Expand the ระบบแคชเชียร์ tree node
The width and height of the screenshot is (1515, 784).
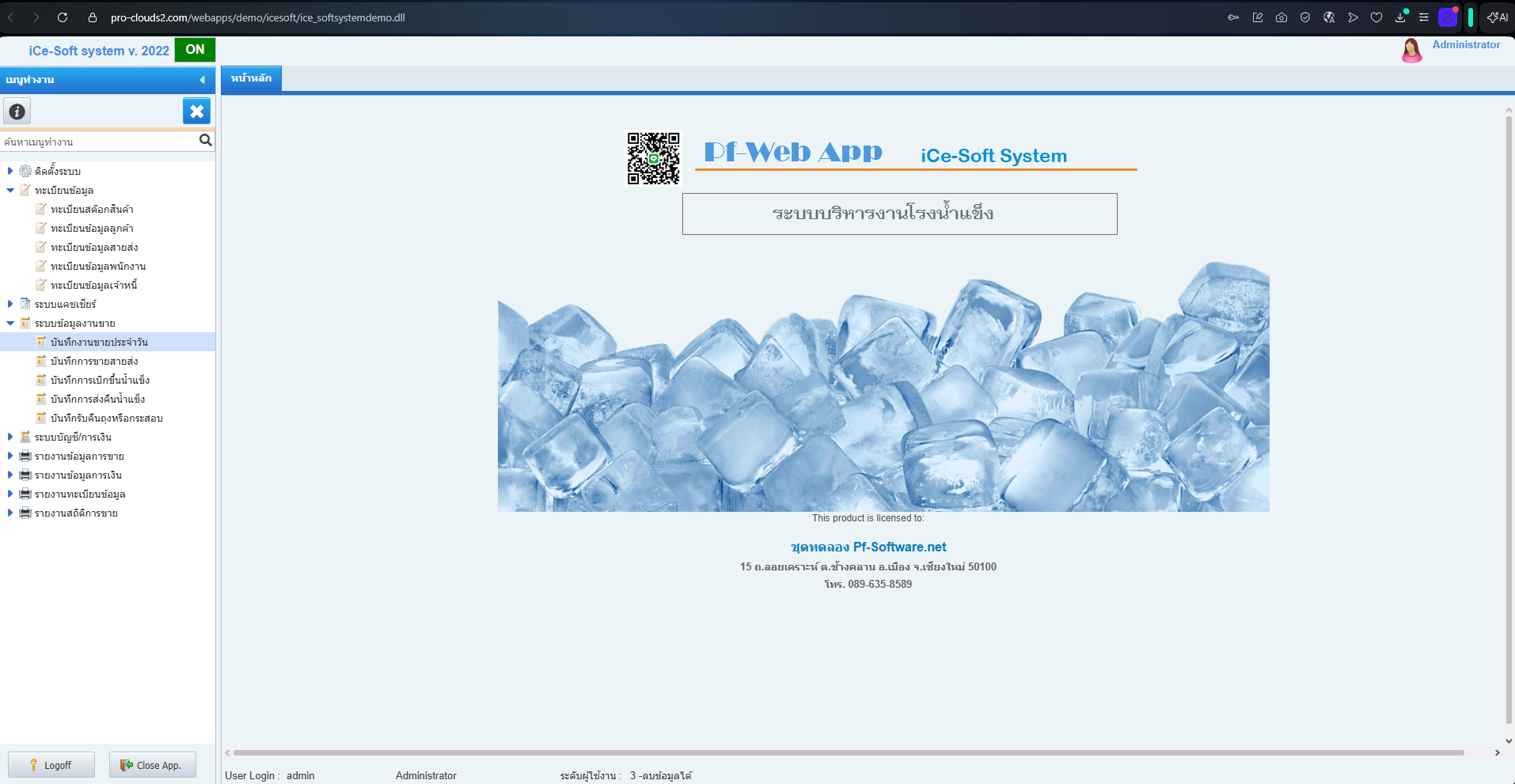10,304
